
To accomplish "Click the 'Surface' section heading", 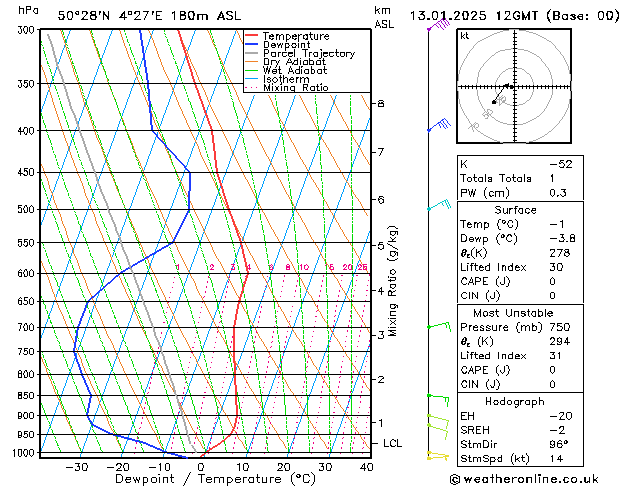I will 515,210.
